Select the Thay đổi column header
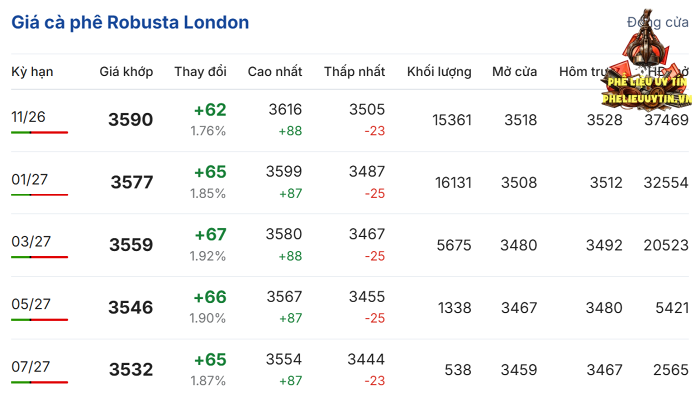 click(x=200, y=71)
